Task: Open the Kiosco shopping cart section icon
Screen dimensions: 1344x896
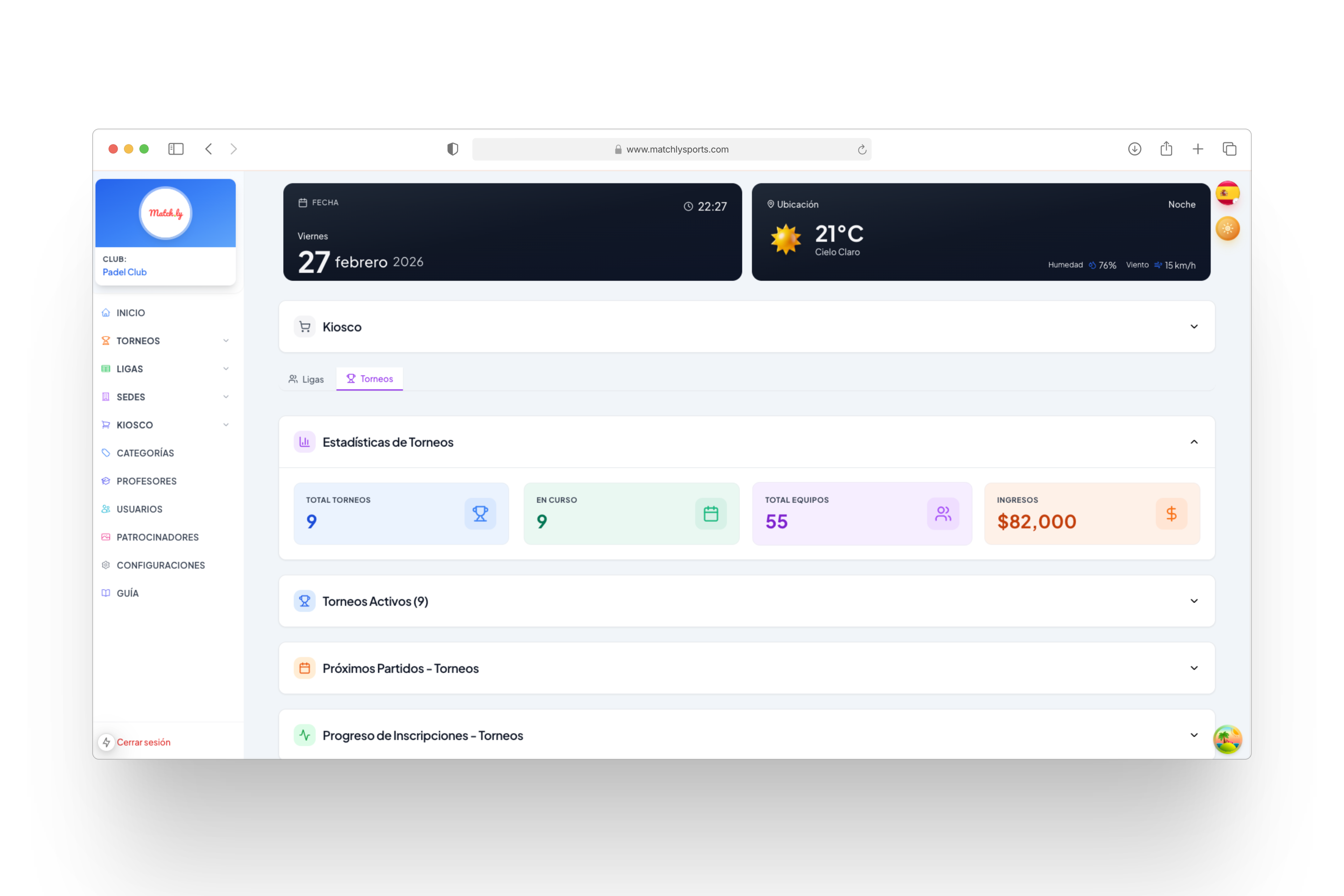Action: (x=304, y=326)
